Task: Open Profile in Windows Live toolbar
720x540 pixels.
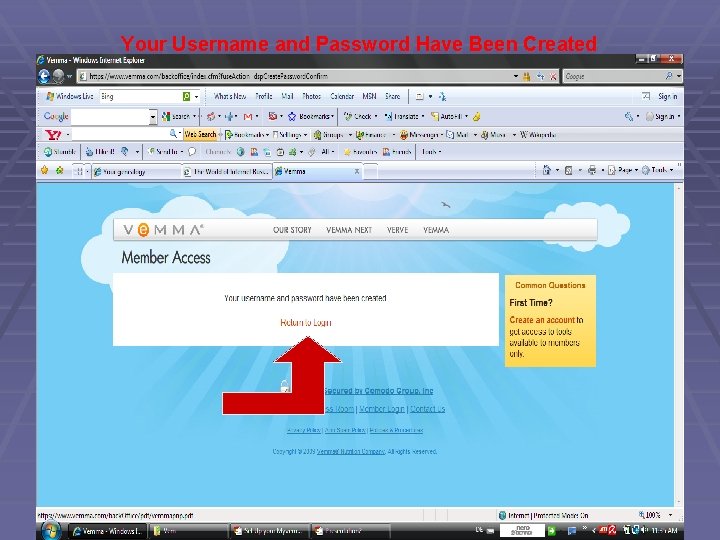Action: [264, 96]
